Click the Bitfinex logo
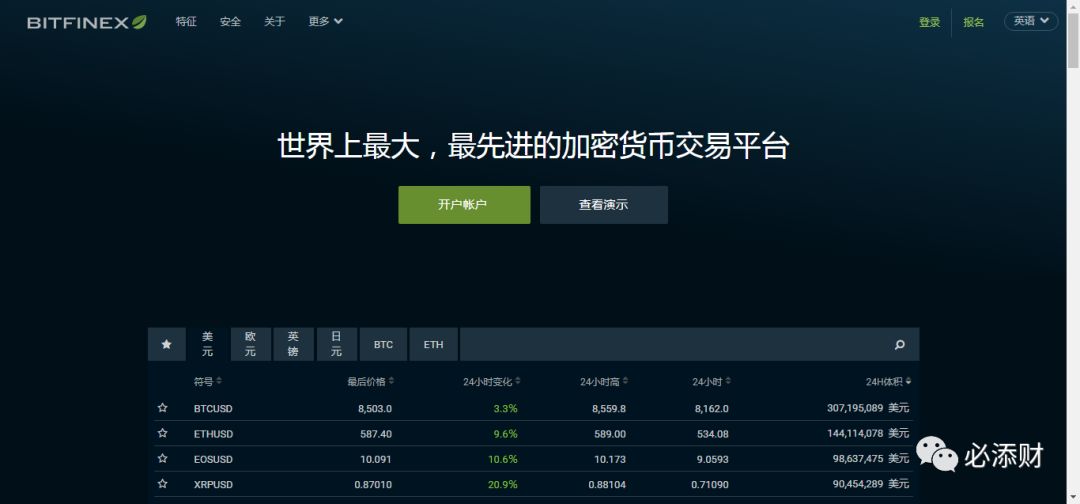This screenshot has height=504, width=1080. pos(87,22)
